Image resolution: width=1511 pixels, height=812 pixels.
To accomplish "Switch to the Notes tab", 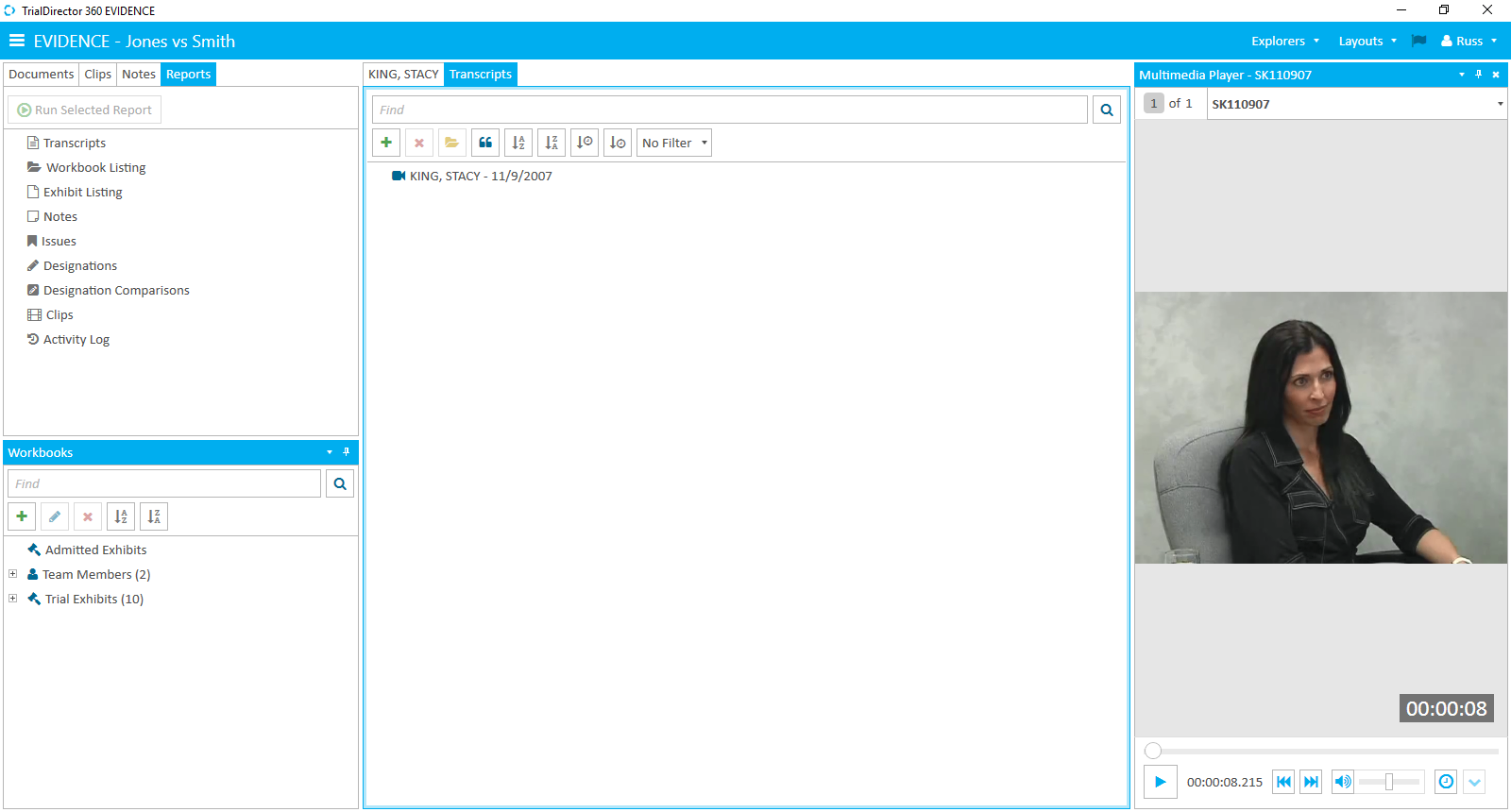I will click(139, 74).
